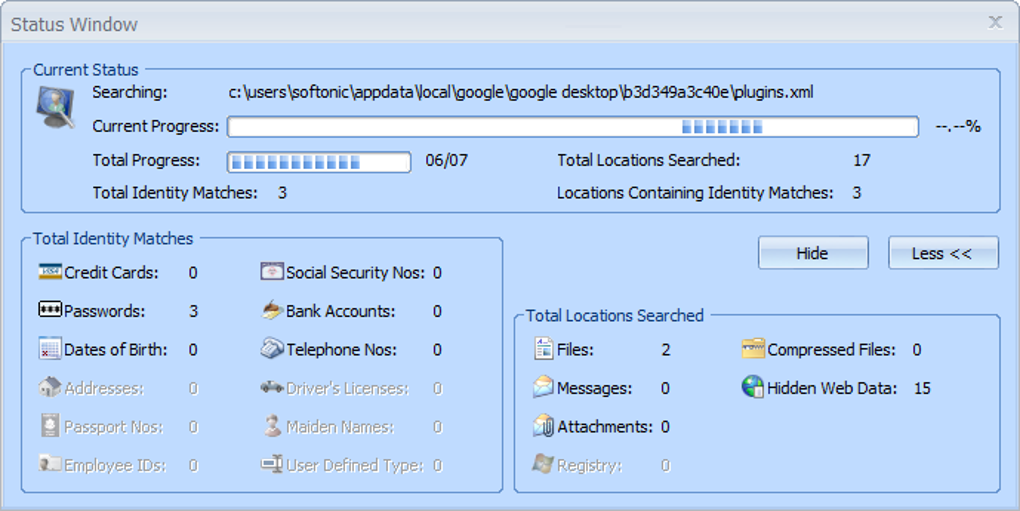Viewport: 1020px width, 511px height.
Task: Click the Passwords icon
Action: pos(50,311)
